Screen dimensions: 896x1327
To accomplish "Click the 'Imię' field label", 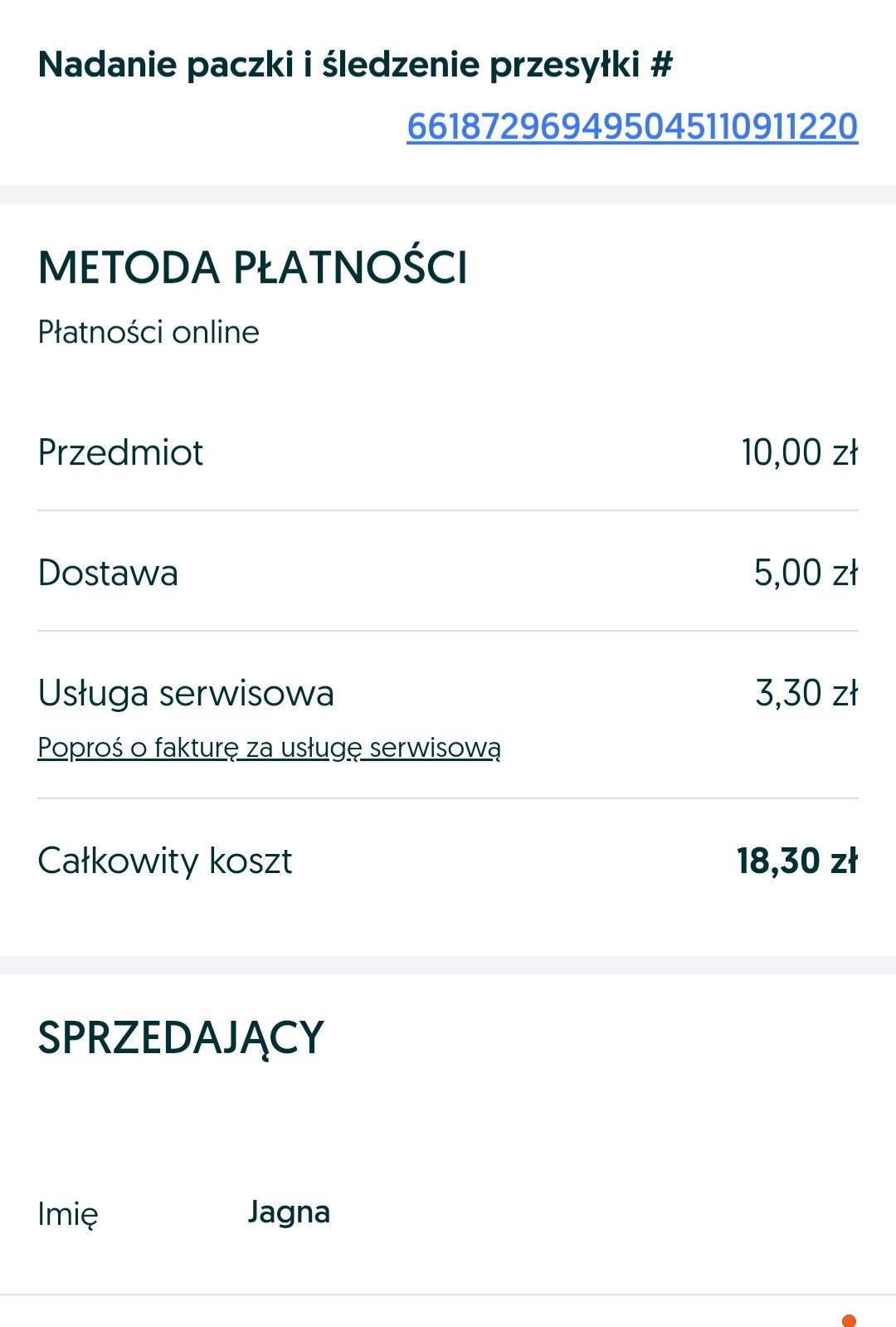I will pyautogui.click(x=68, y=1214).
